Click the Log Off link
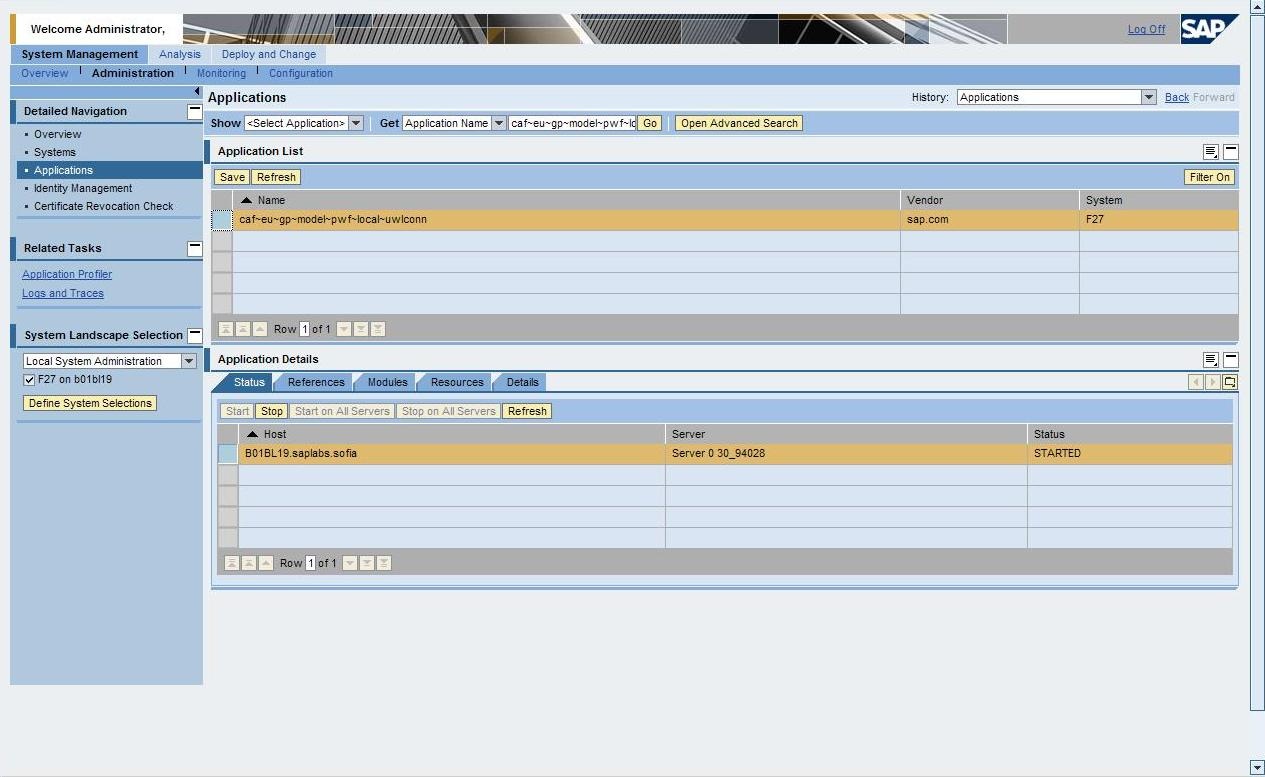 (1146, 29)
